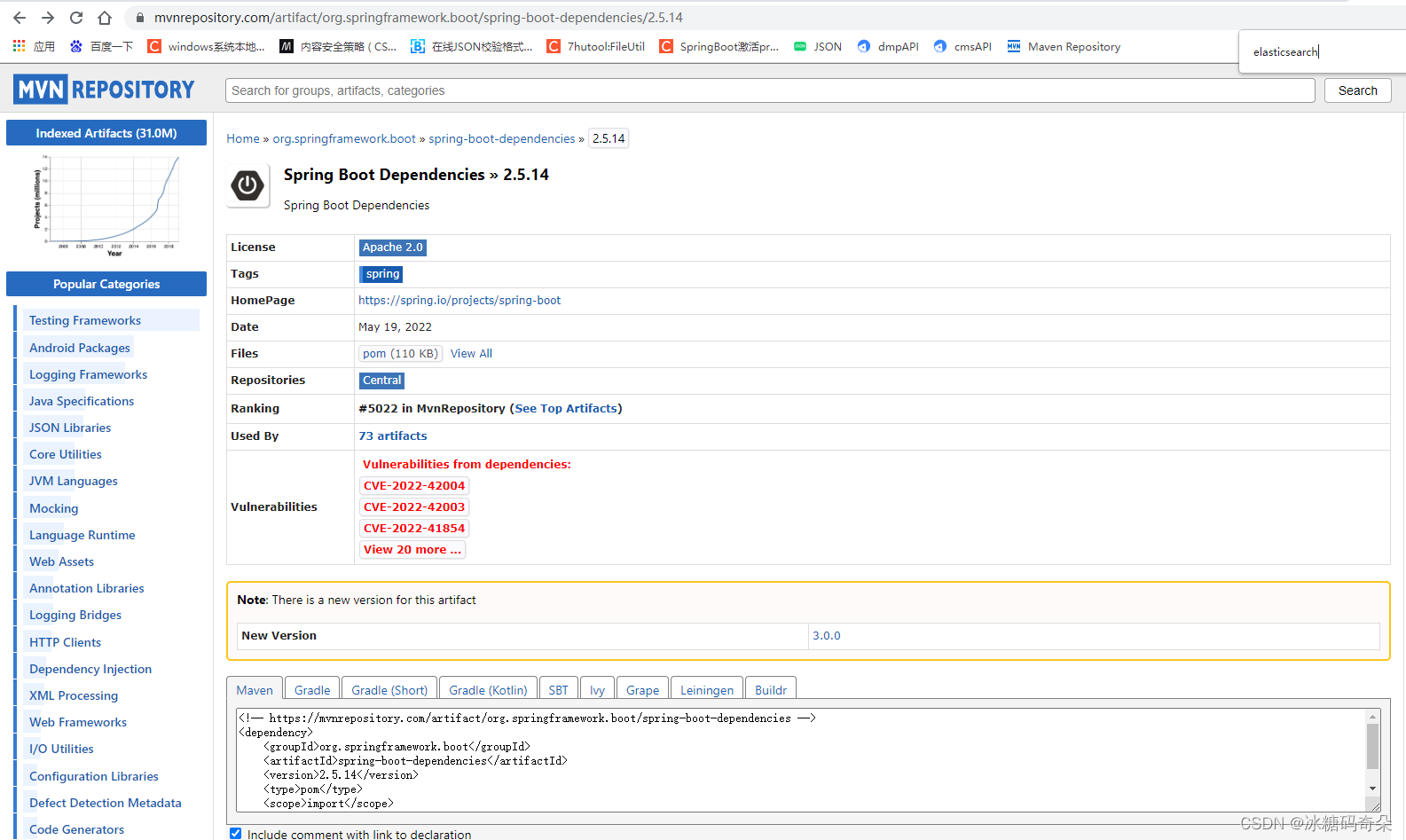Click the indexed artifacts growth chart
This screenshot has width=1406, height=840.
pos(106,206)
